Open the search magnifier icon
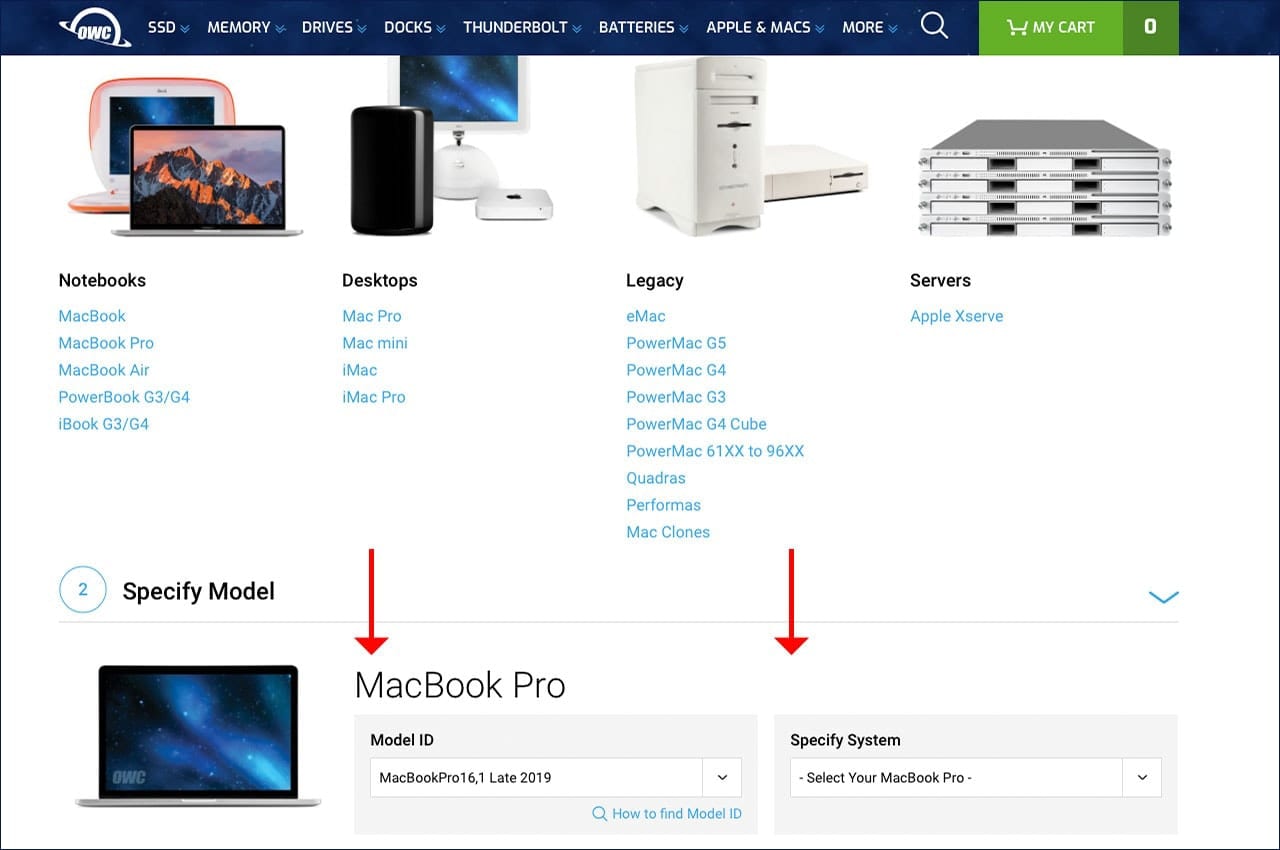 tap(934, 26)
